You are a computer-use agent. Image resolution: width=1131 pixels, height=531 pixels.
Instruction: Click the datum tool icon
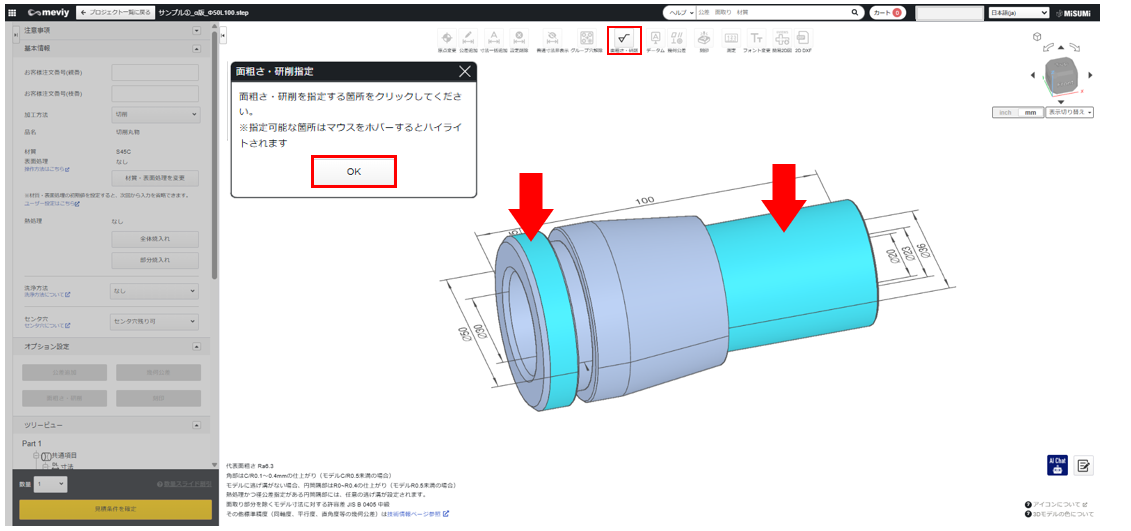[x=655, y=40]
